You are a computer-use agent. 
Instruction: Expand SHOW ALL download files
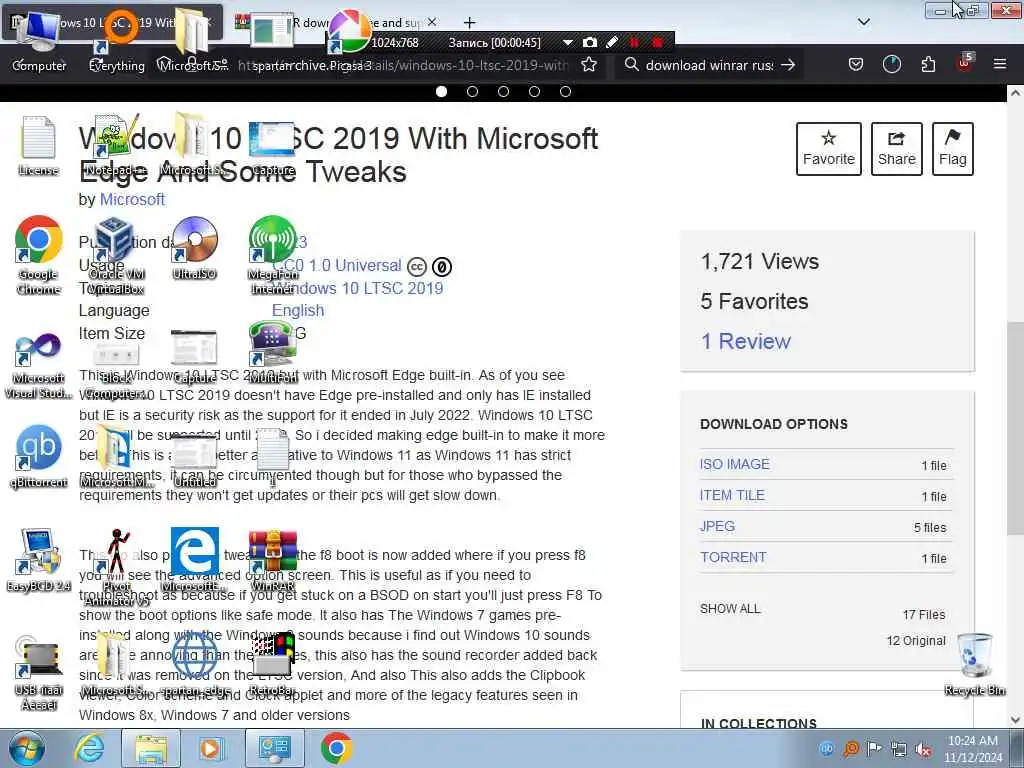pyautogui.click(x=730, y=609)
